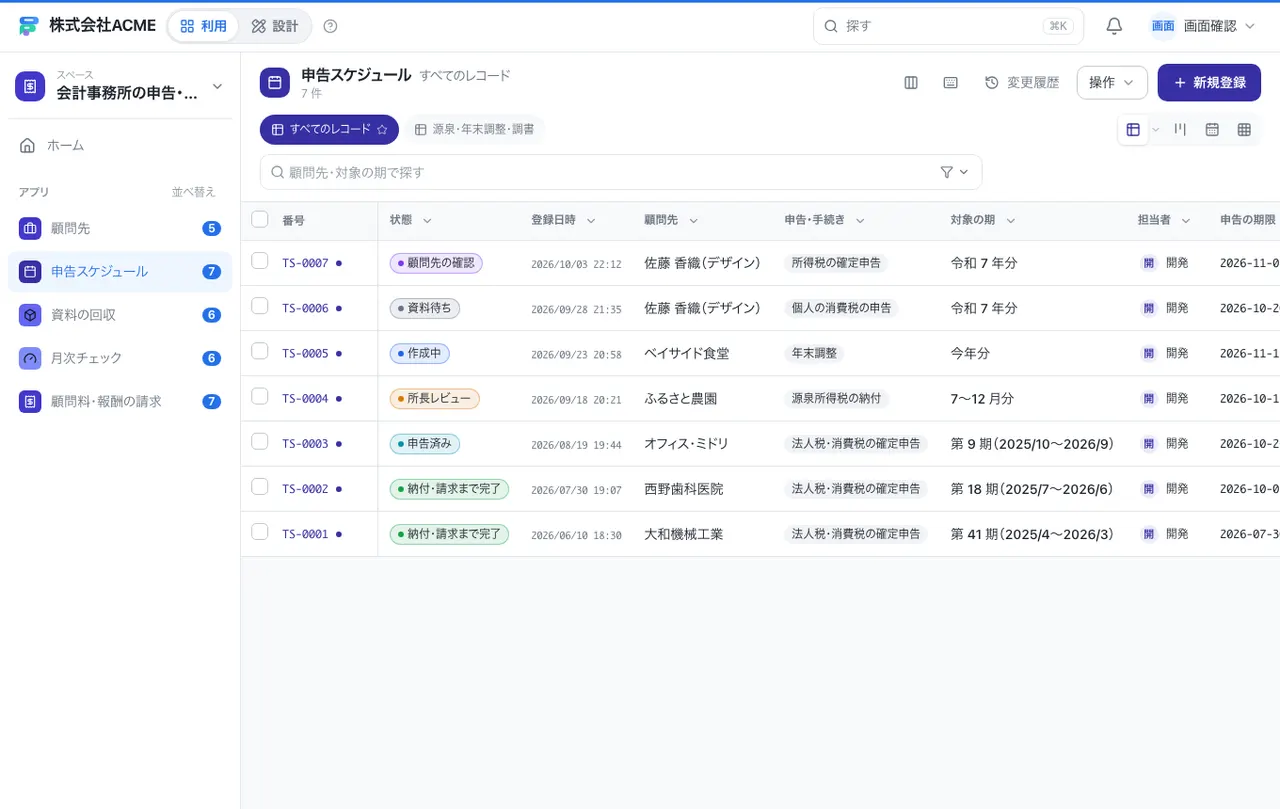Screen dimensions: 1280x809
Task: Click the keyboard shortcuts icon
Action: [x=951, y=83]
